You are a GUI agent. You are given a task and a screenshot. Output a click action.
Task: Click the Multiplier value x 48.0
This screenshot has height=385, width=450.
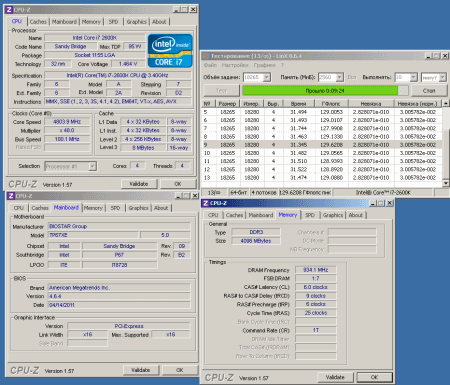67,131
